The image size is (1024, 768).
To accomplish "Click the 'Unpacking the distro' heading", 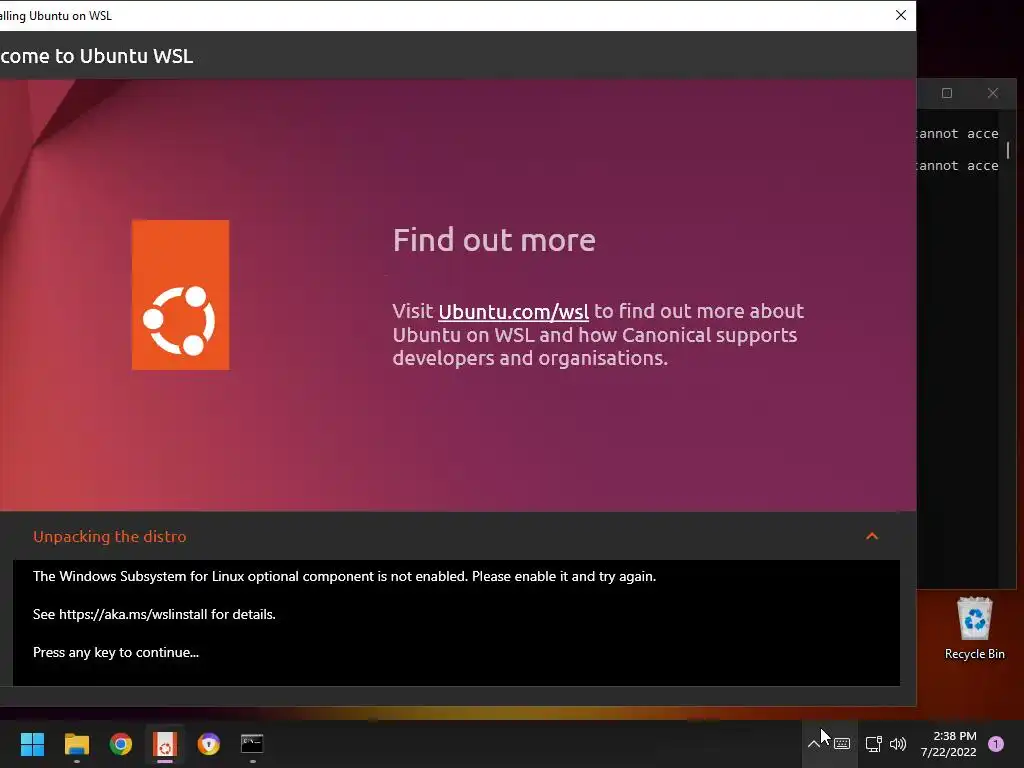I will click(x=110, y=537).
